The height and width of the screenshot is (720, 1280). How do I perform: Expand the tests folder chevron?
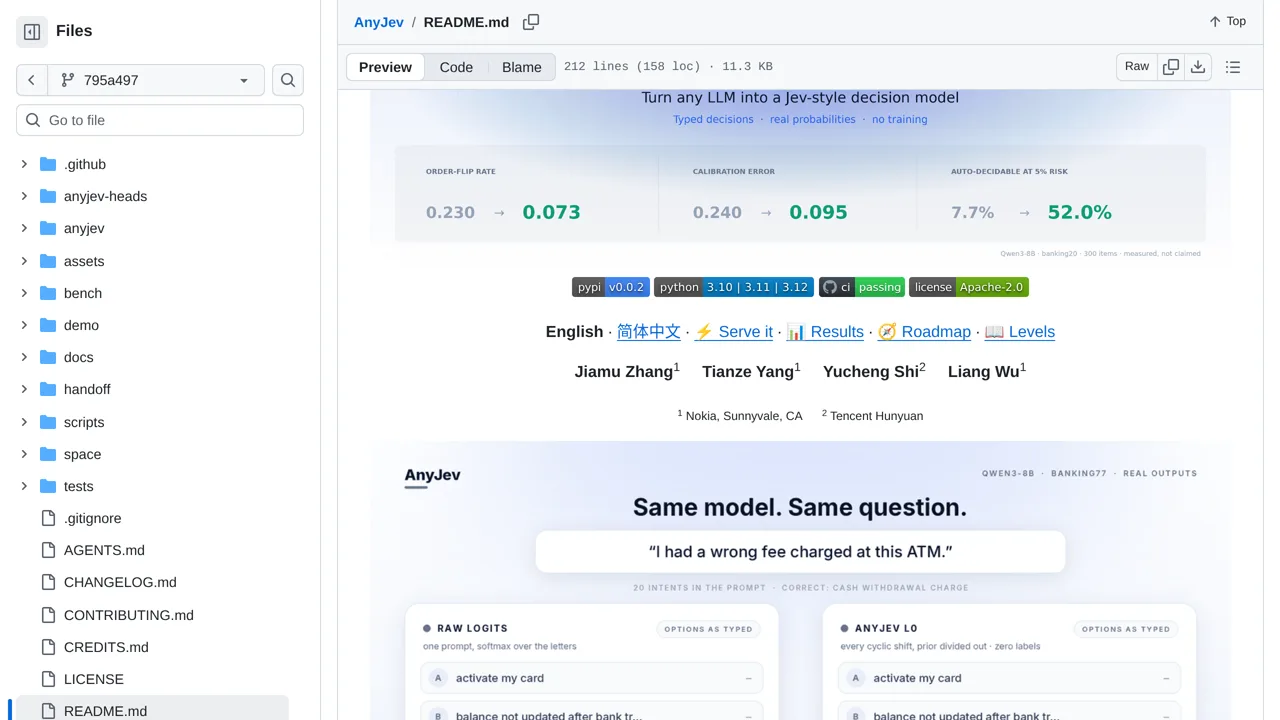click(x=24, y=486)
